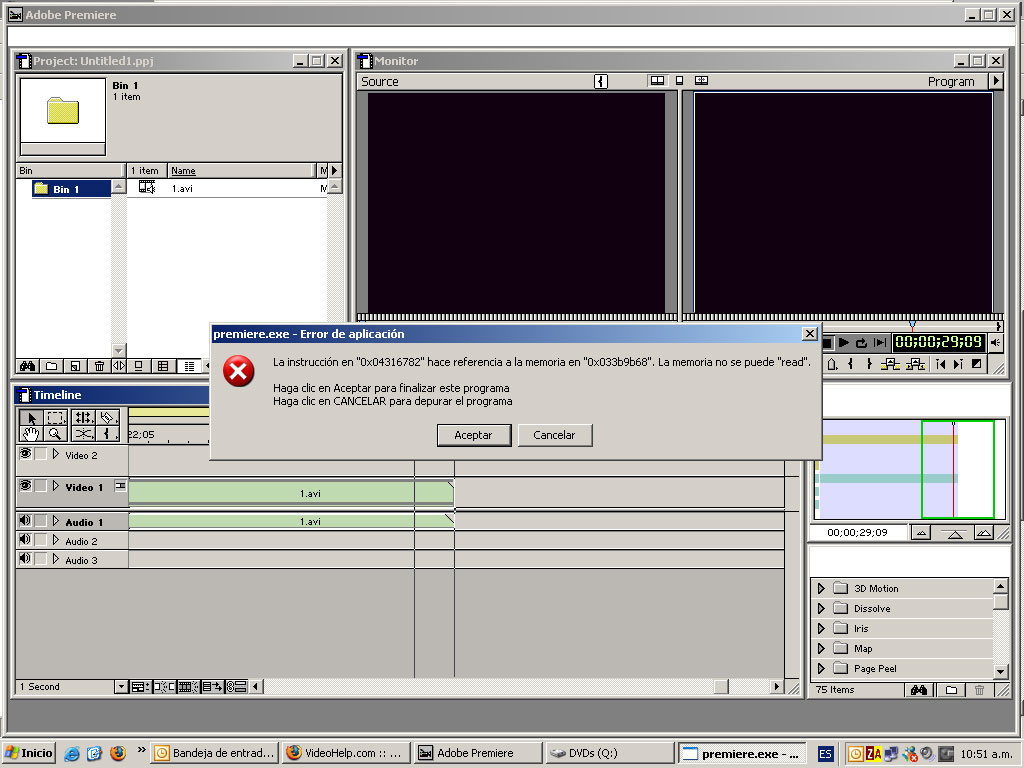Hide the Video 1 track eye icon
Screen dimensions: 1024x768
click(25, 485)
